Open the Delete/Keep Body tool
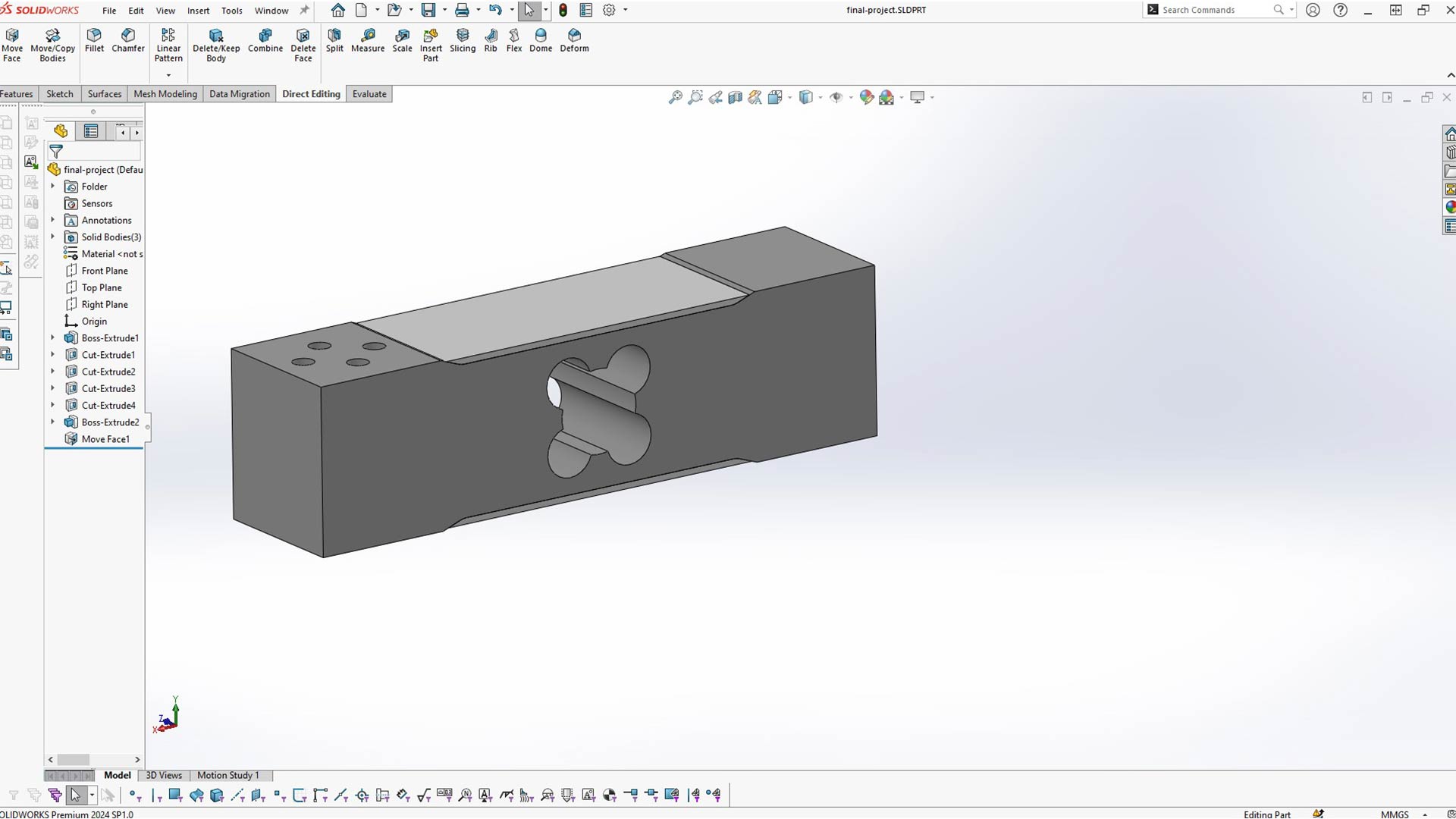This screenshot has width=1456, height=819. point(216,45)
